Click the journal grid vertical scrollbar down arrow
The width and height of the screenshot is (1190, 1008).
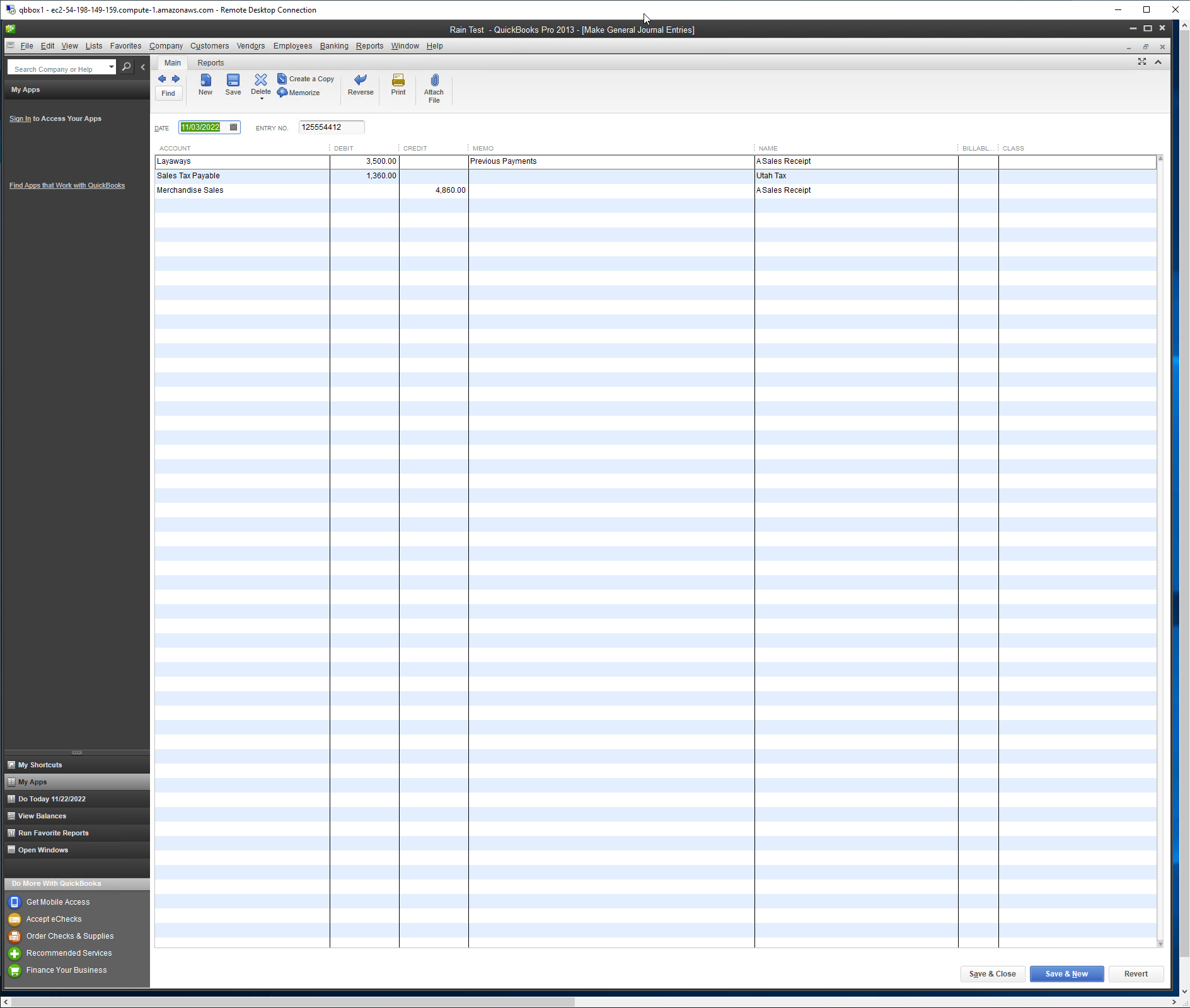[1160, 944]
